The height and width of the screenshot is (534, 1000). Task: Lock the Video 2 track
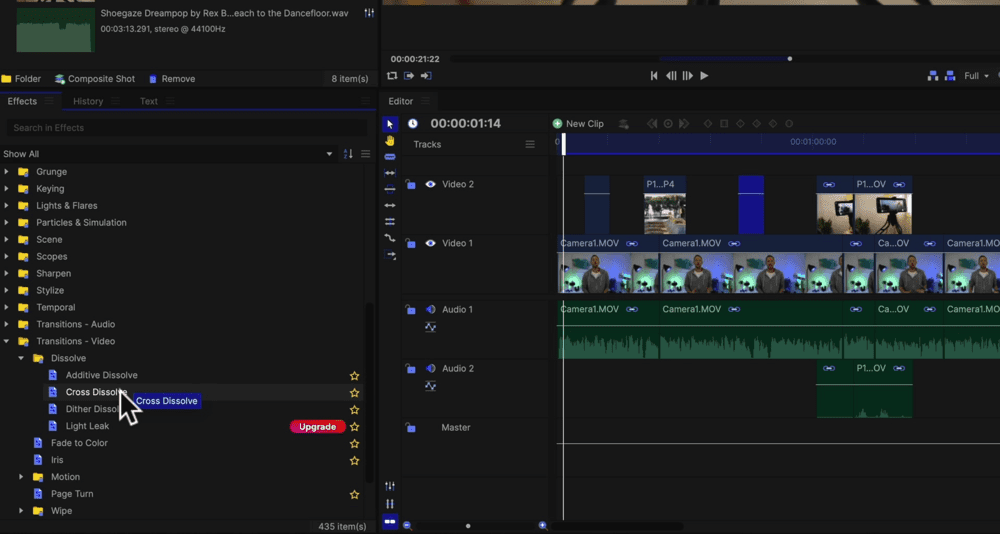tap(411, 184)
